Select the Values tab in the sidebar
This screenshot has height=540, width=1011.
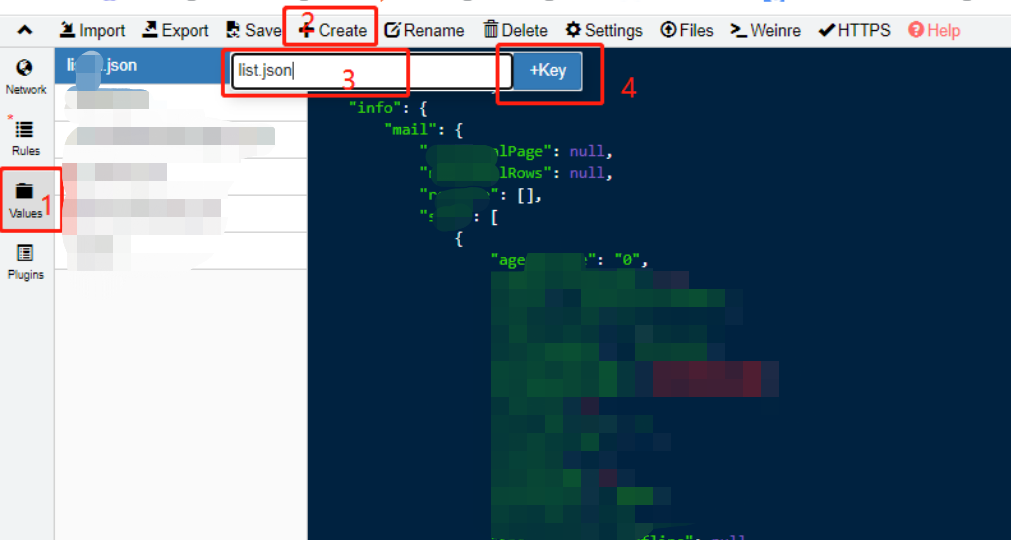pyautogui.click(x=26, y=200)
